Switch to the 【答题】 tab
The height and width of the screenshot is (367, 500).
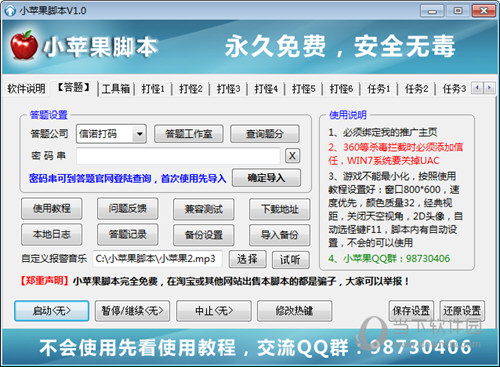74,88
